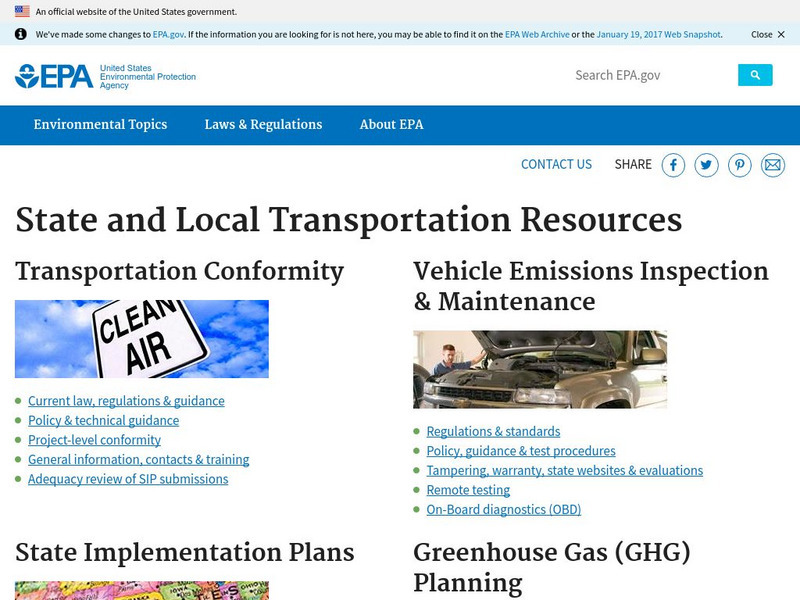Share the page via the Pinterest icon
Viewport: 800px width, 600px height.
[x=739, y=164]
